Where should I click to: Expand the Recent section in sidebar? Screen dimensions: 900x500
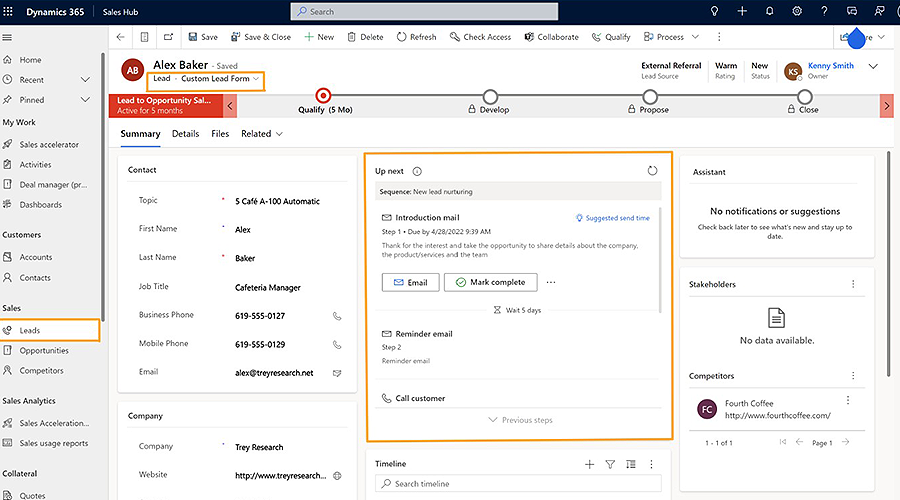tap(85, 79)
